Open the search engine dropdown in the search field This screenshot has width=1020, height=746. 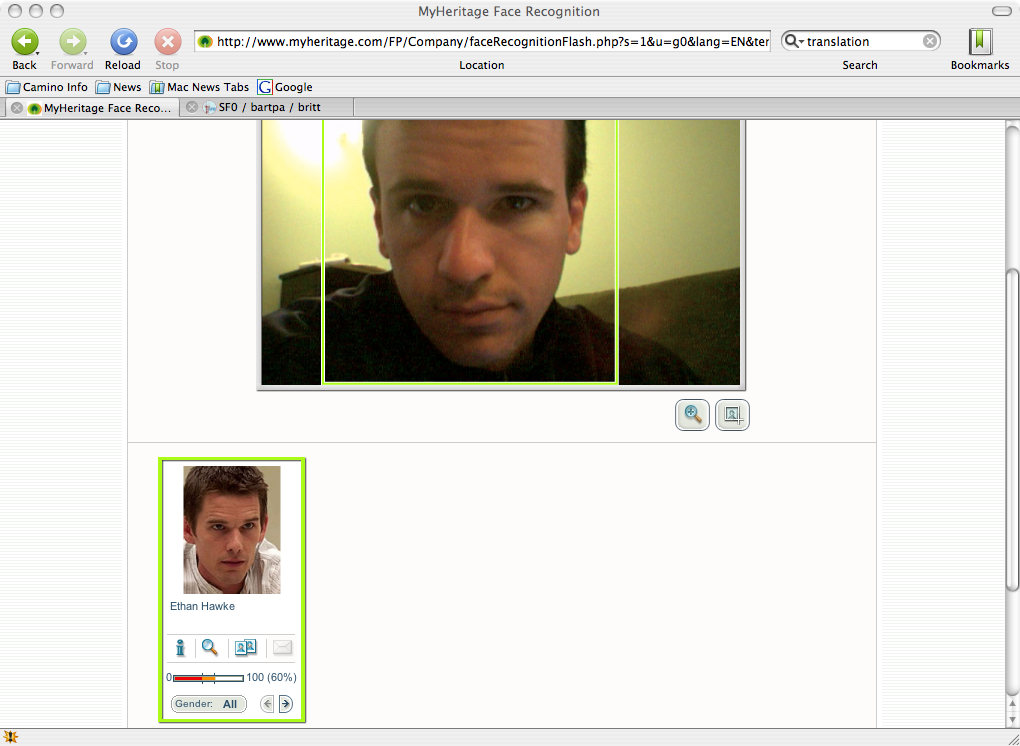pyautogui.click(x=794, y=42)
